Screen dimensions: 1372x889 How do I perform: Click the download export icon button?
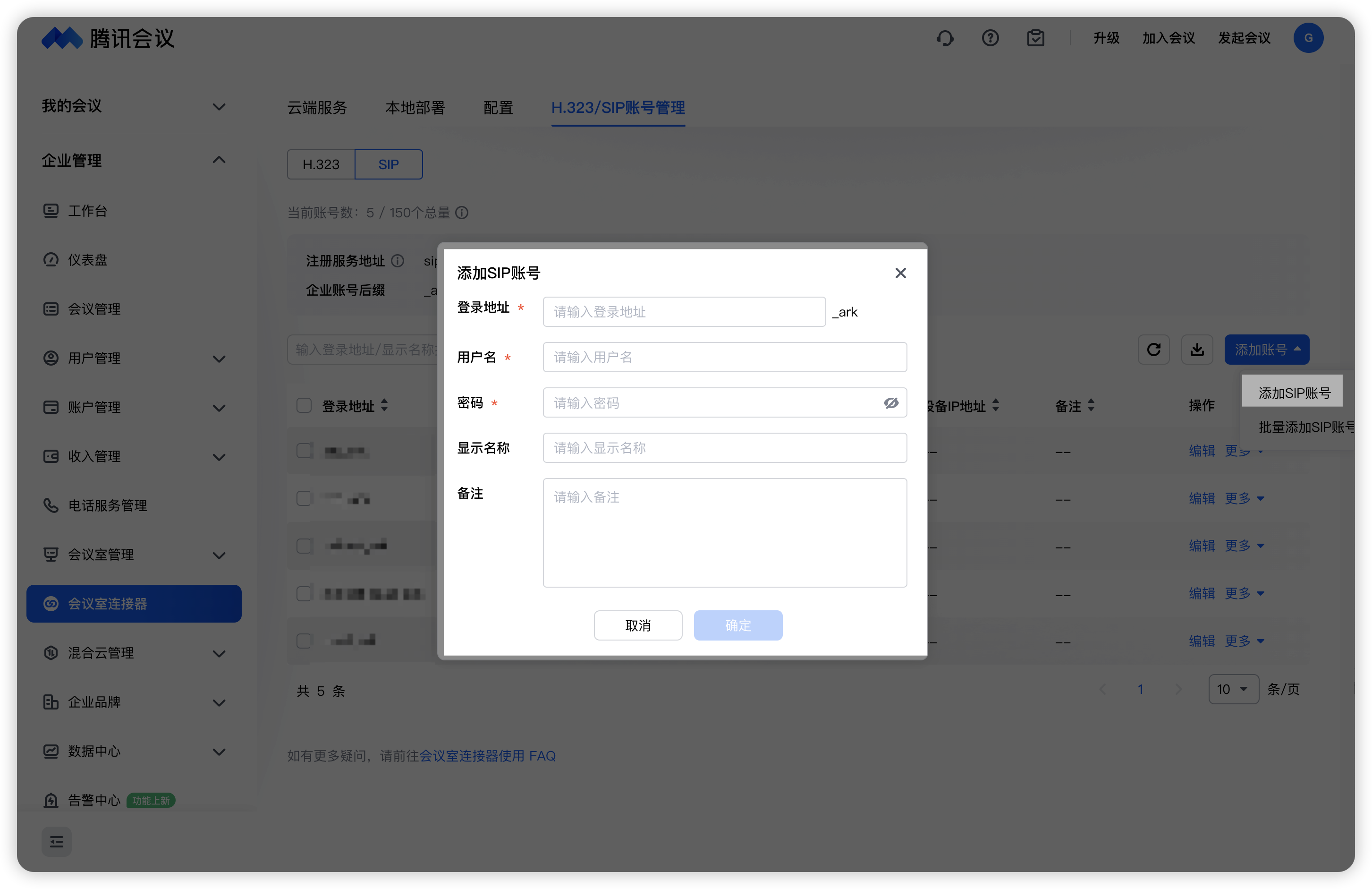[x=1197, y=350]
